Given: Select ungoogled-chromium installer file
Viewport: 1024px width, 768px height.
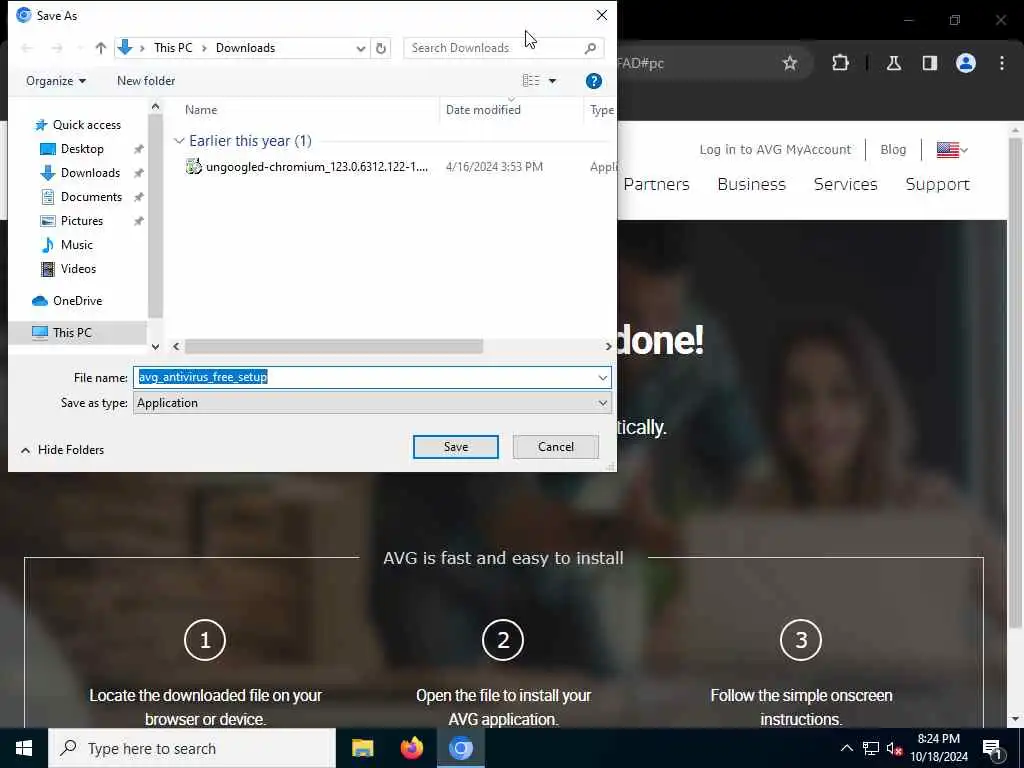Looking at the screenshot, I should point(317,167).
